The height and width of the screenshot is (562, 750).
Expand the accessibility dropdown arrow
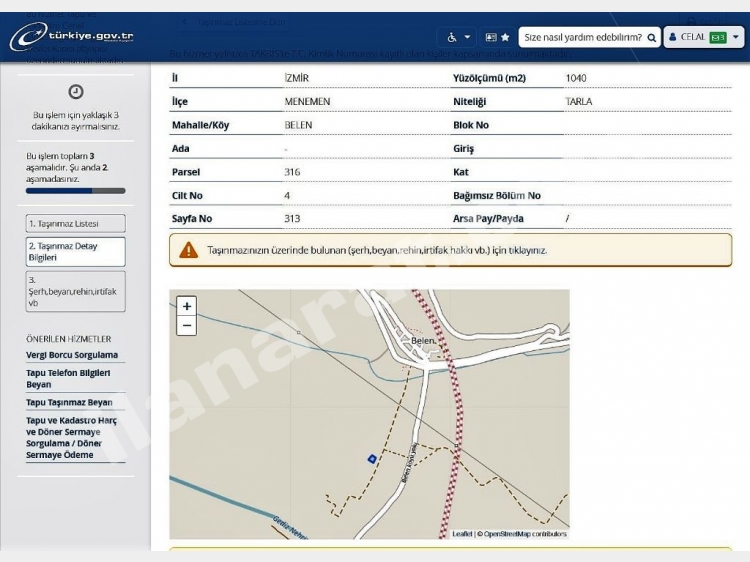pyautogui.click(x=467, y=37)
